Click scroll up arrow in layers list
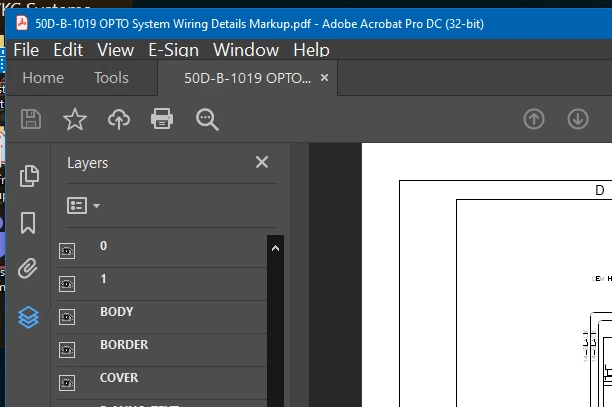Viewport: 612px width, 407px height. coord(275,248)
